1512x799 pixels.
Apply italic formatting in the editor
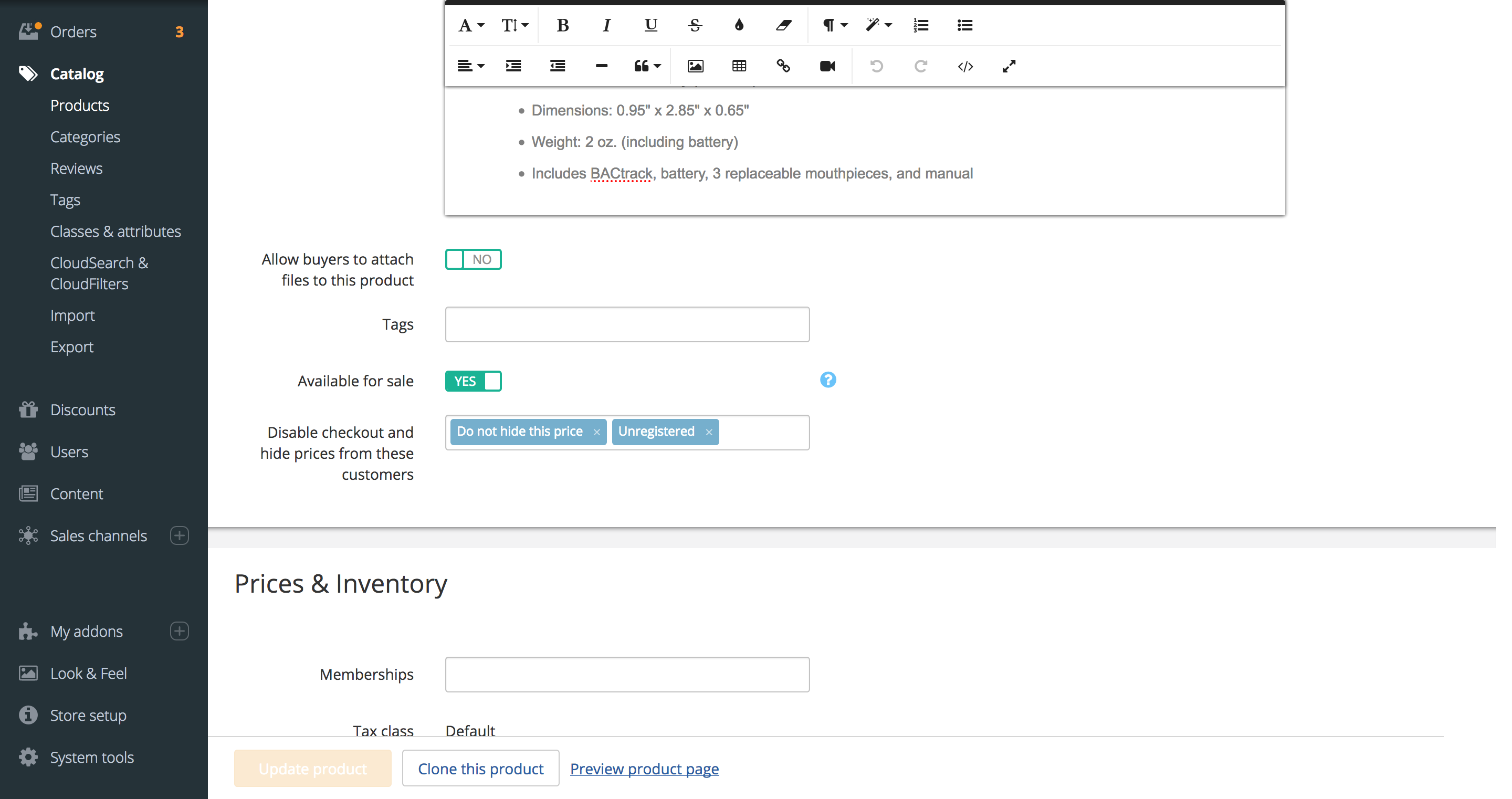point(606,25)
